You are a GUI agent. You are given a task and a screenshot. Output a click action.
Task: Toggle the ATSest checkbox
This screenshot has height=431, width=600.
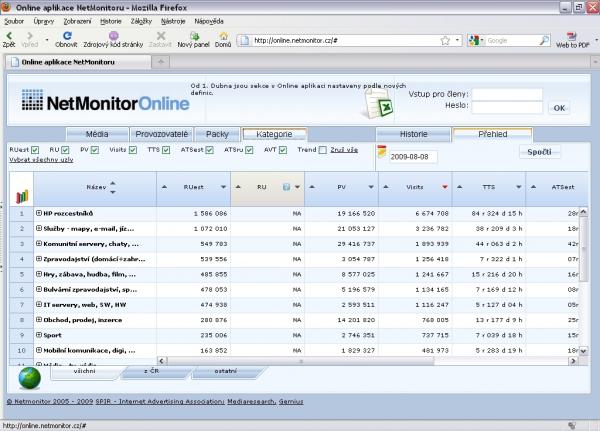[x=209, y=150]
